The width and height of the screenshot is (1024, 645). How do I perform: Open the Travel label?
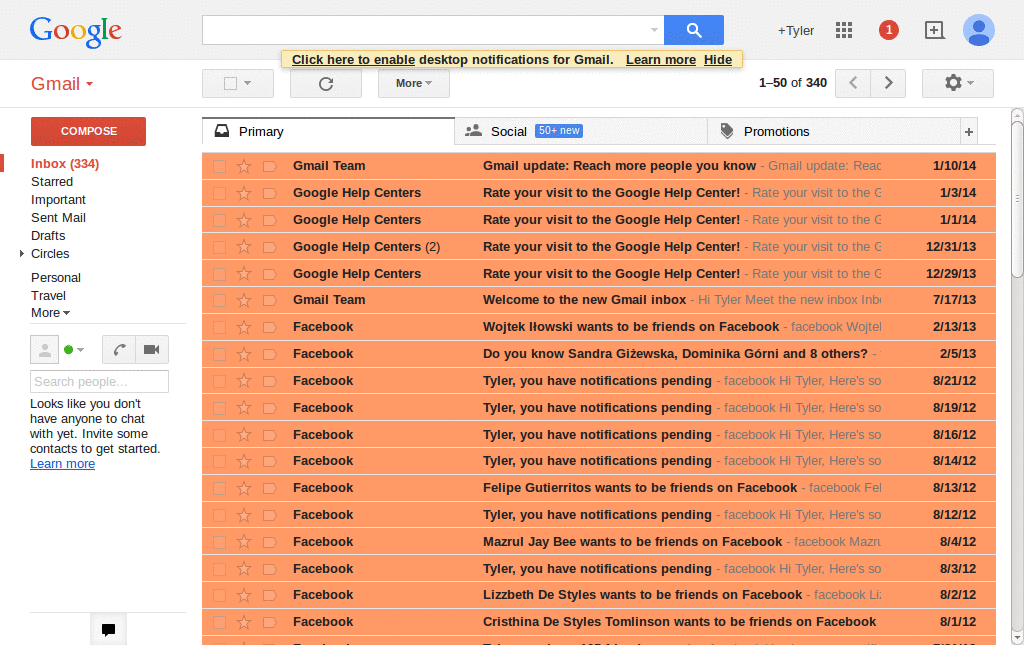click(48, 296)
